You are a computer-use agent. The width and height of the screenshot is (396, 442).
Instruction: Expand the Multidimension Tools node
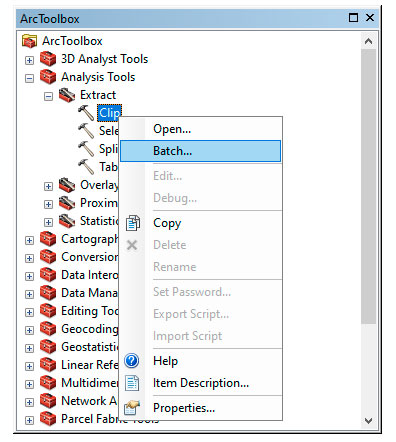(29, 384)
